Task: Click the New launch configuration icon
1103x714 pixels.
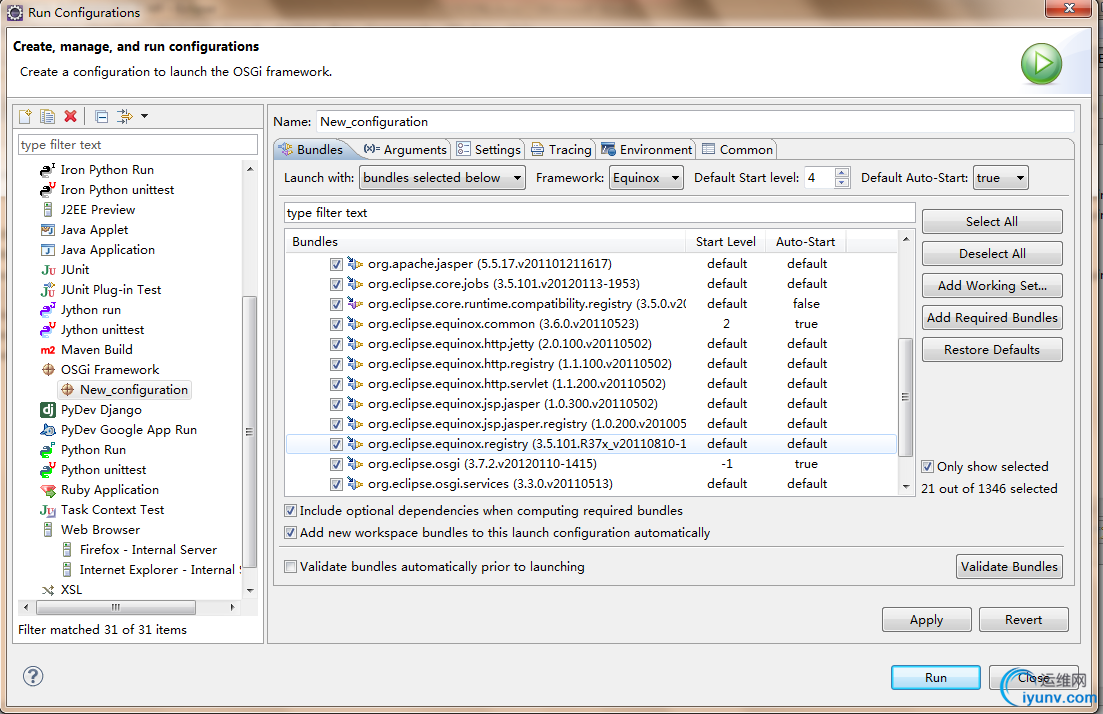Action: click(x=25, y=116)
